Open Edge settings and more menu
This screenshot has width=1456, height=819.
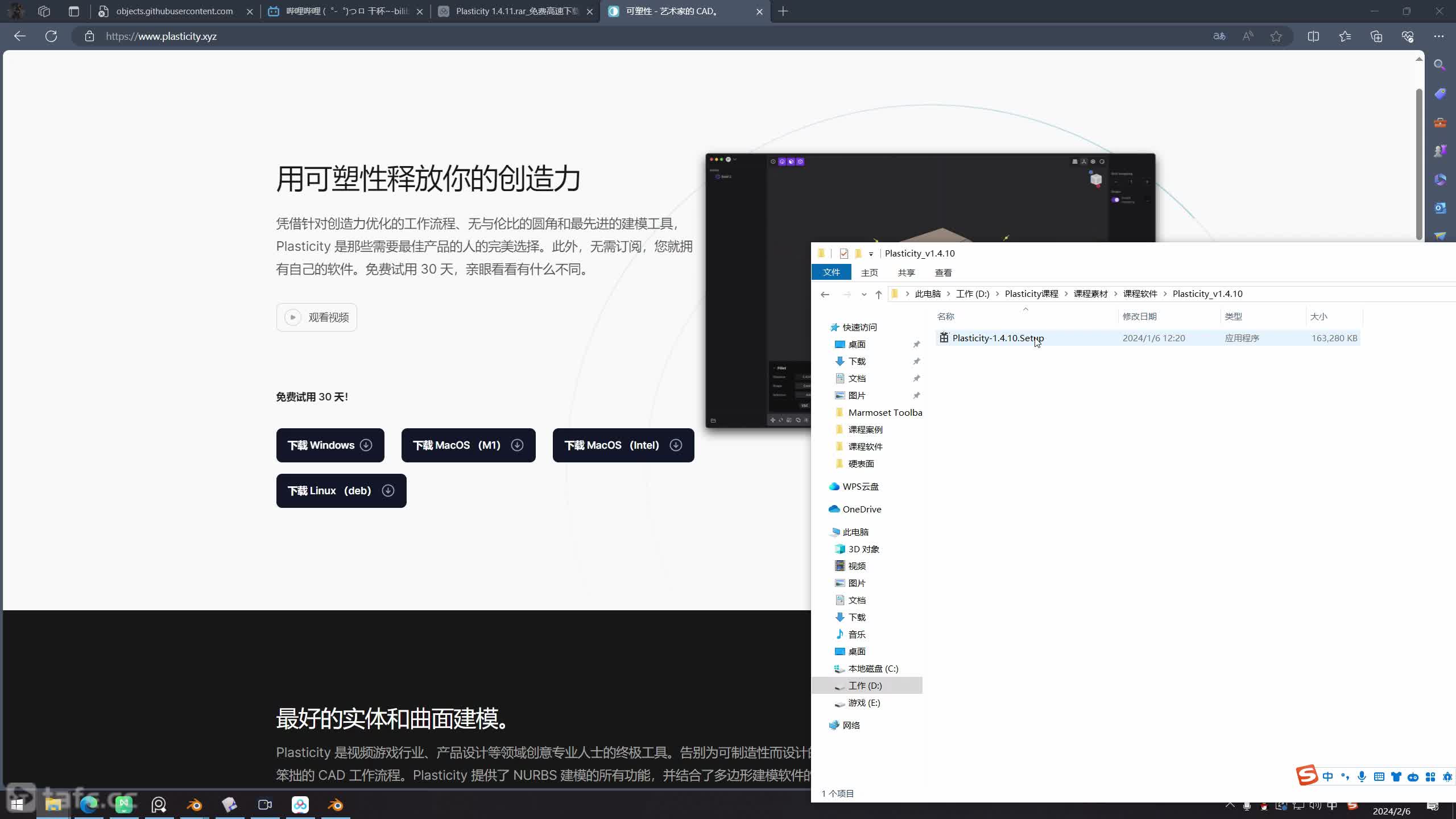tap(1439, 36)
